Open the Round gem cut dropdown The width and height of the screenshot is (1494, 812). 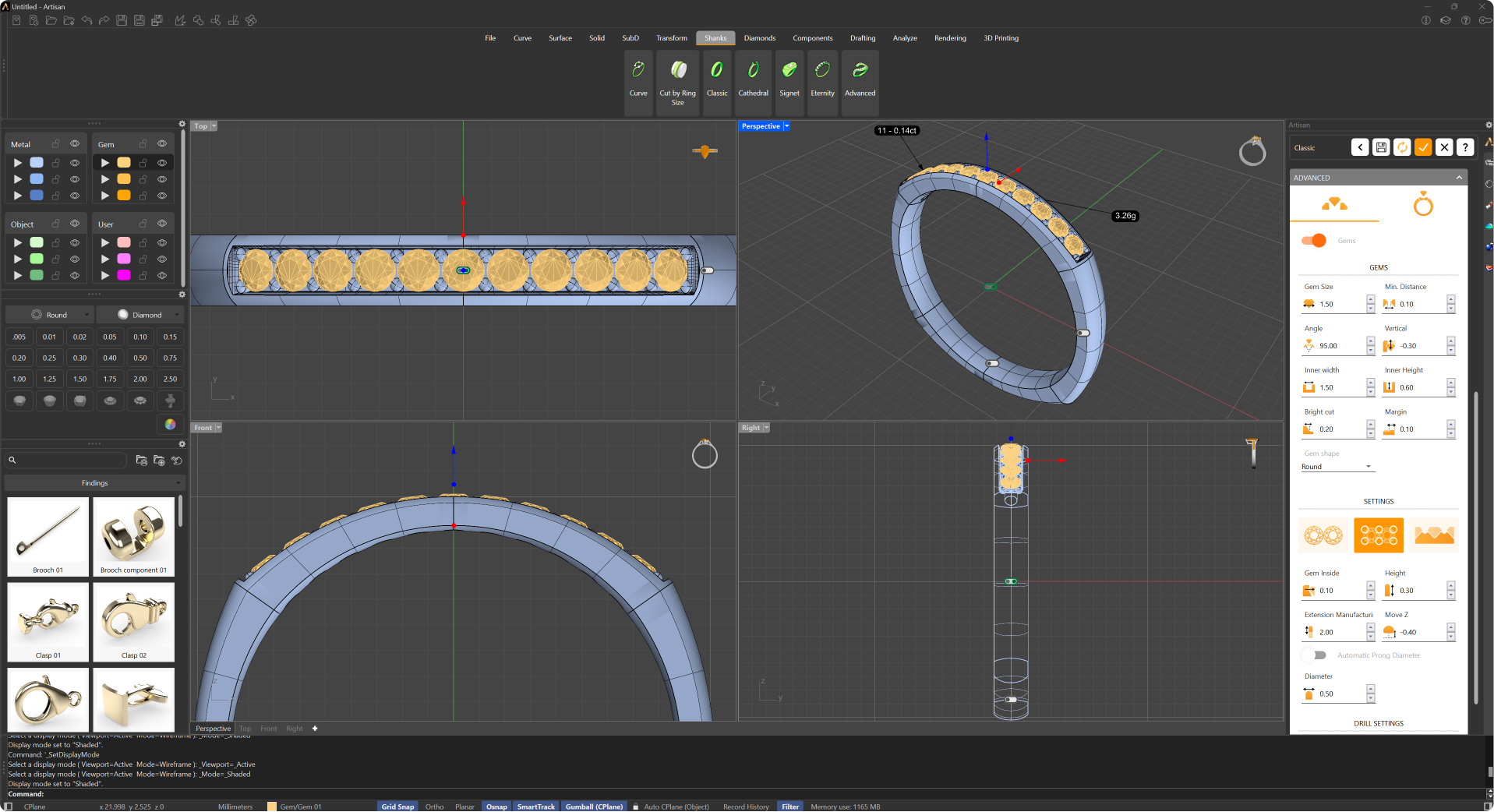[50, 315]
